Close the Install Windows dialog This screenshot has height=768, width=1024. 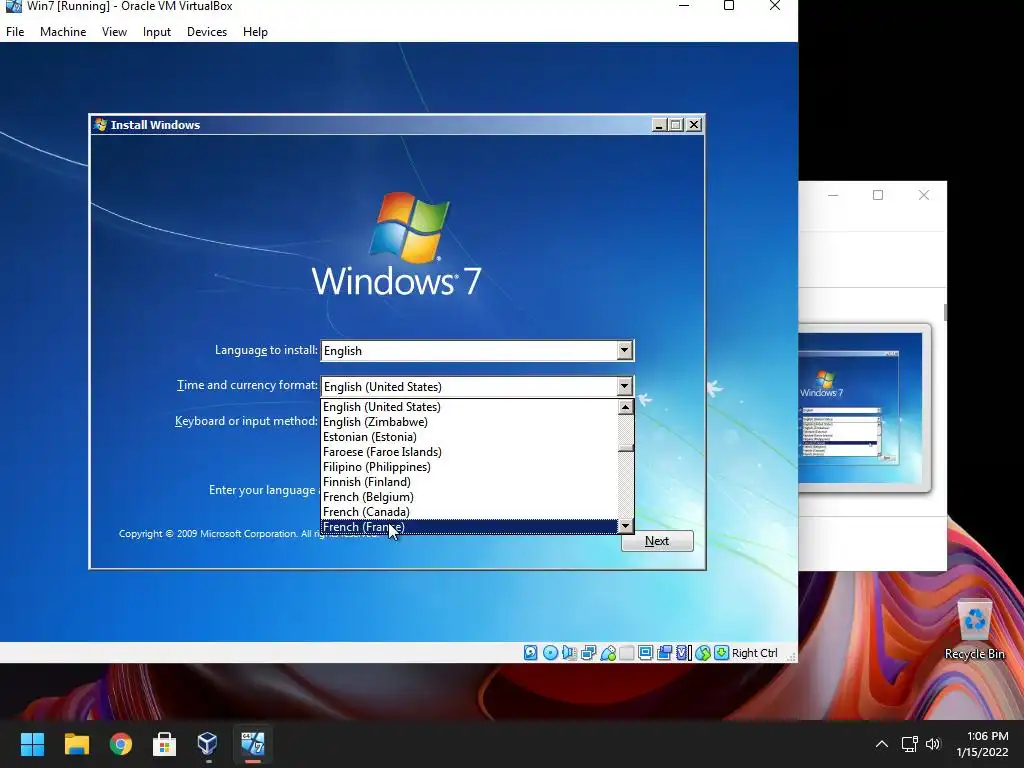pos(694,125)
